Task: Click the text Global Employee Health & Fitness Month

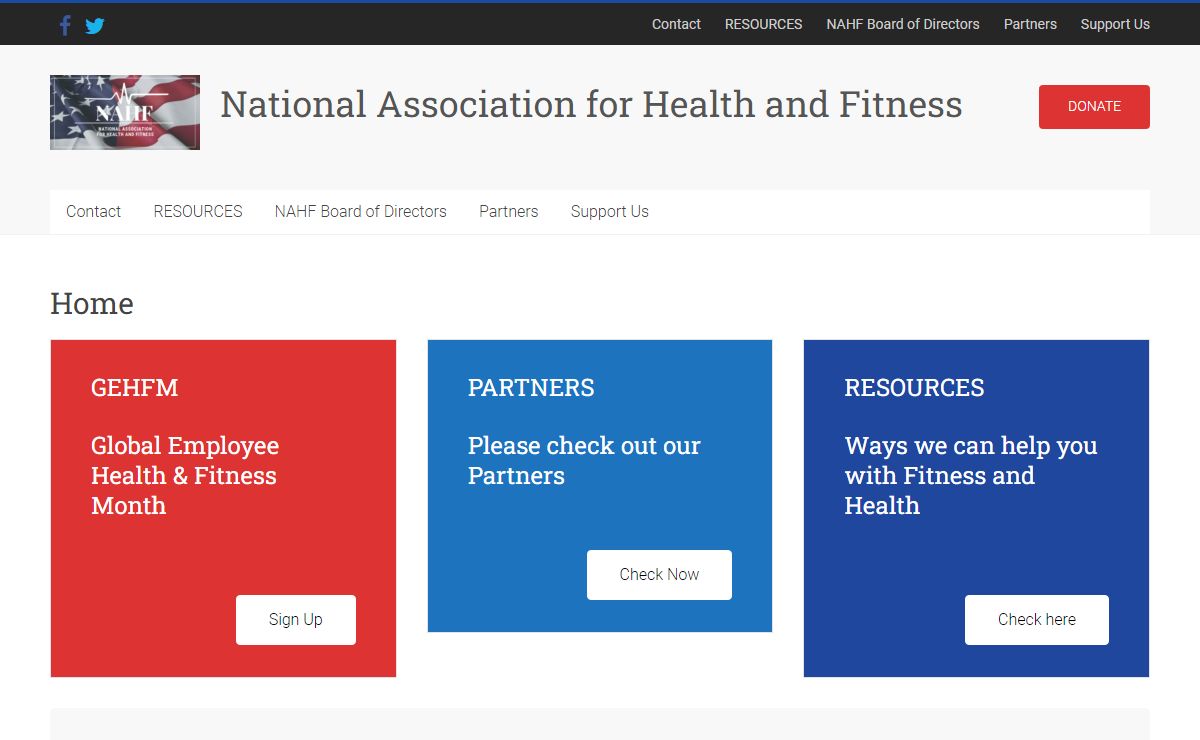Action: (x=185, y=476)
